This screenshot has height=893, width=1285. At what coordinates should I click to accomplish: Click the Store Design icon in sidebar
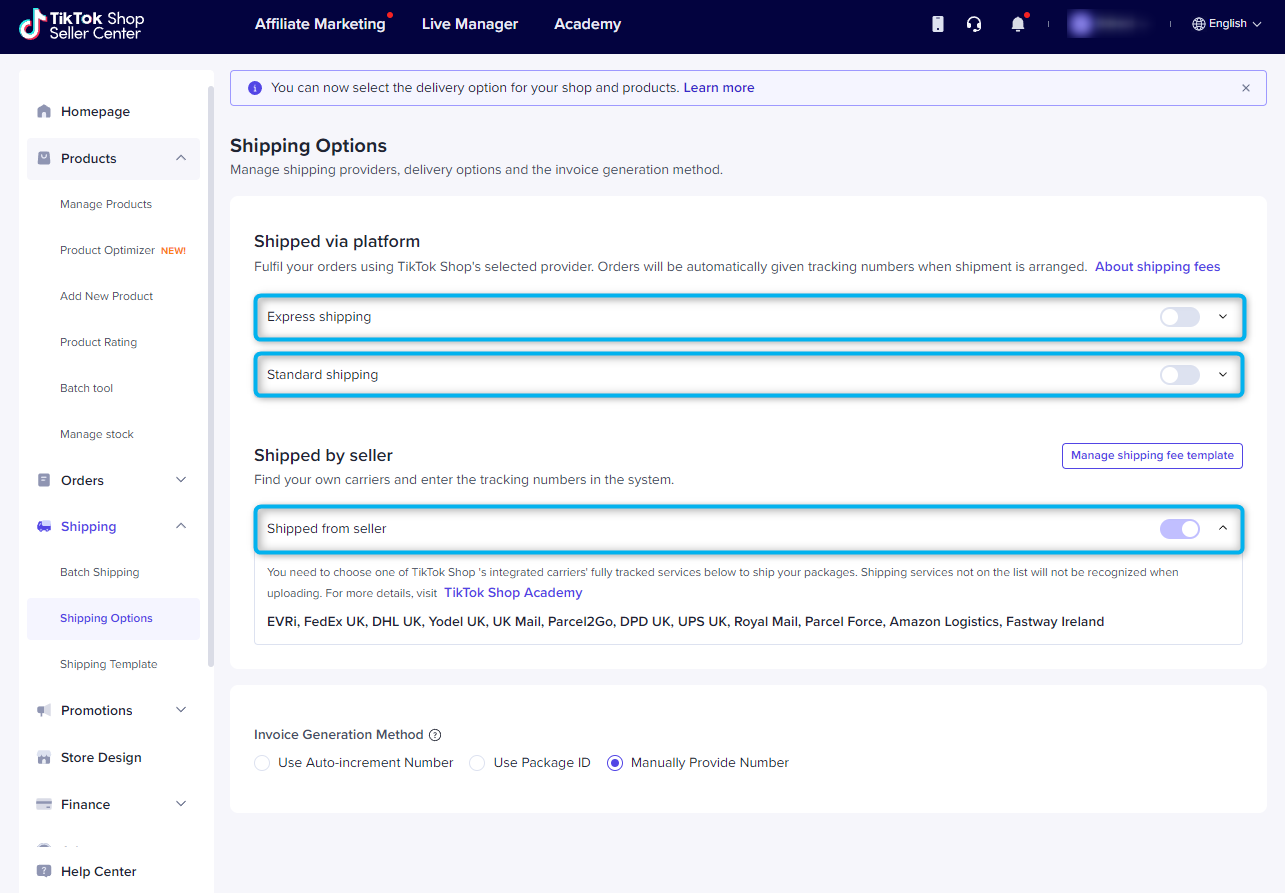pos(44,758)
